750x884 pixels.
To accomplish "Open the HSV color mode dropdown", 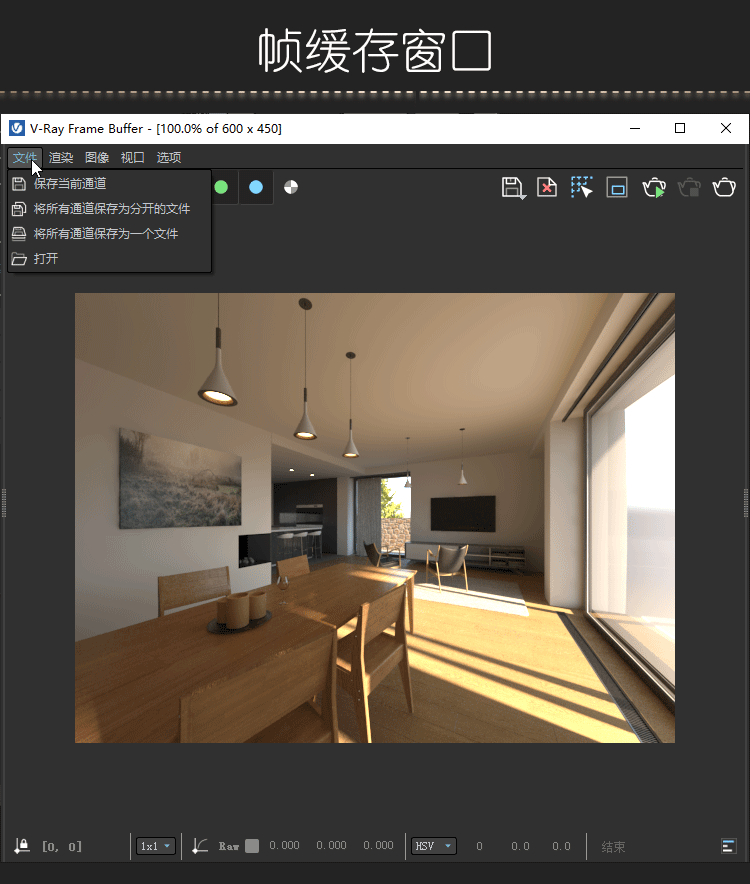I will pos(433,846).
